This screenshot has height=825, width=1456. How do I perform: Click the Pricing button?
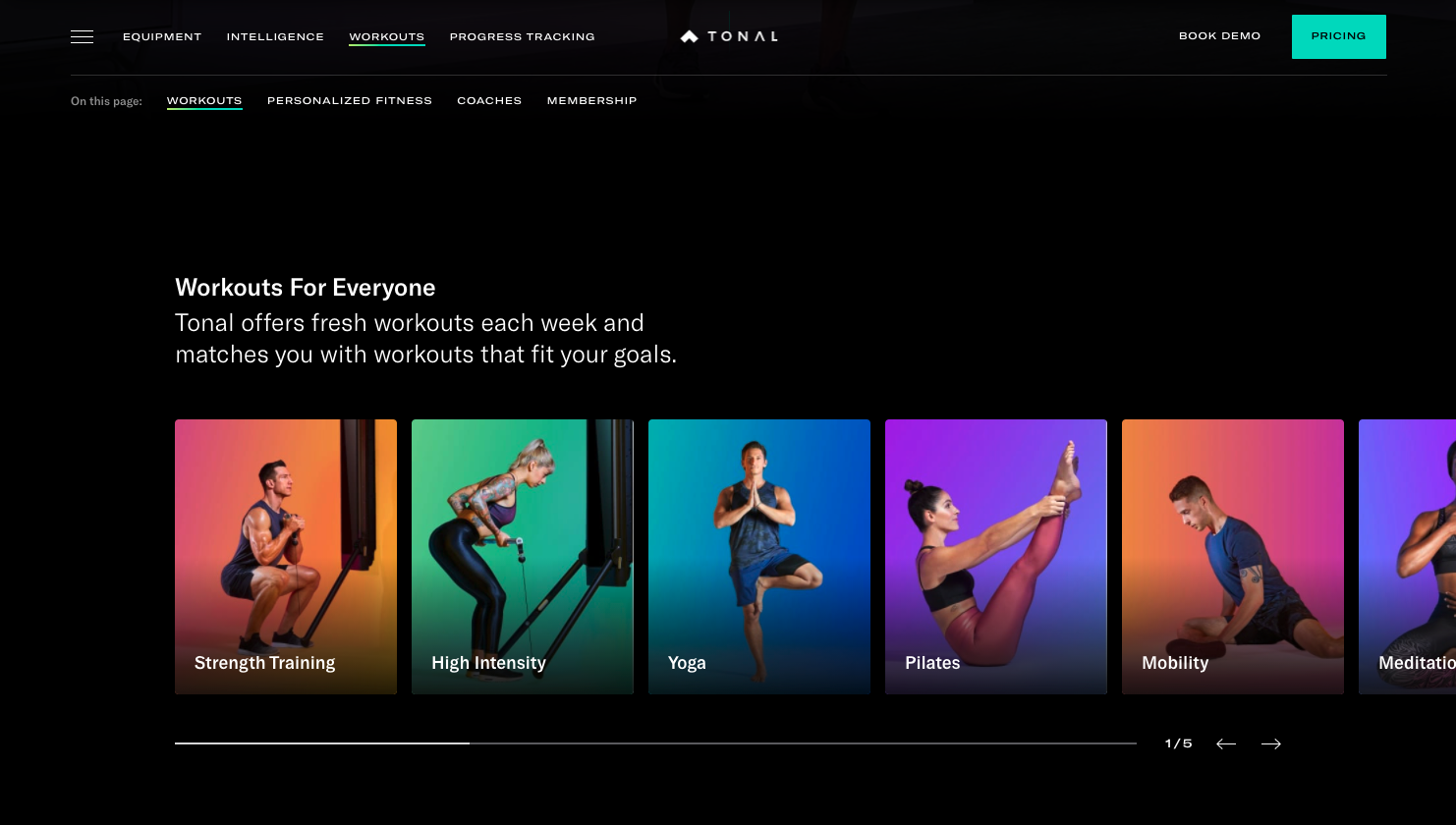1339,36
